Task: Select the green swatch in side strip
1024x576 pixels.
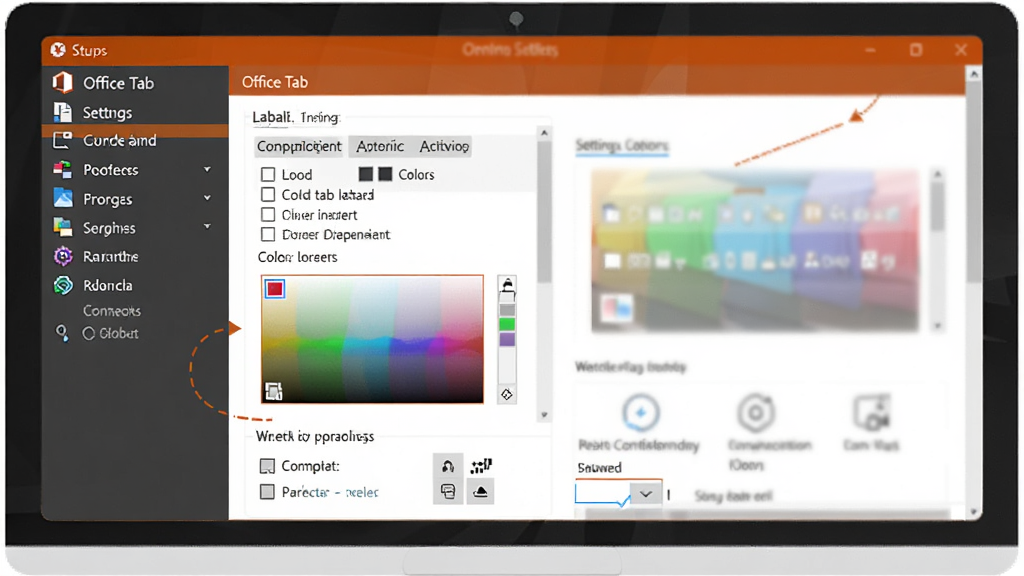Action: (507, 325)
